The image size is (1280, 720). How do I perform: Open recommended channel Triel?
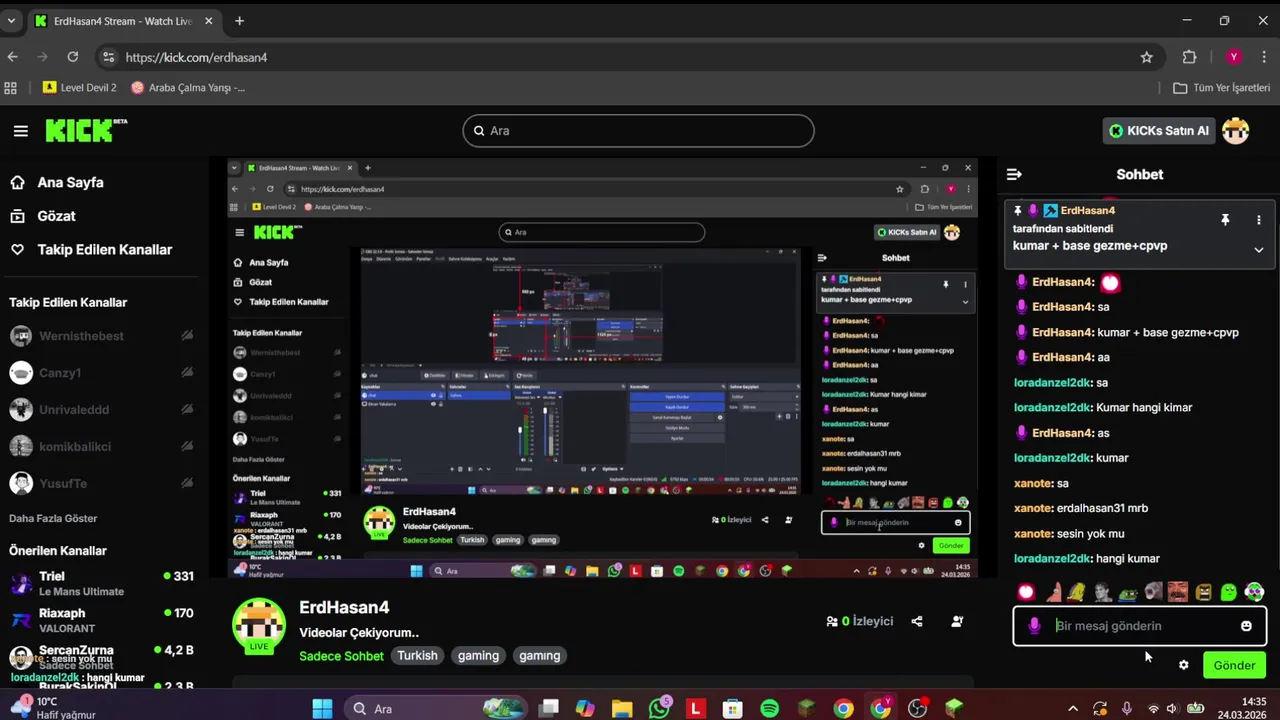[100, 583]
